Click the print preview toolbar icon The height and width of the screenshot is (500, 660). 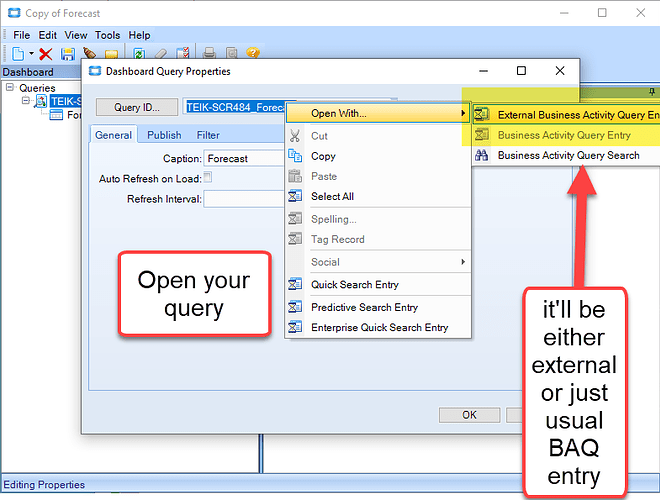(x=232, y=53)
